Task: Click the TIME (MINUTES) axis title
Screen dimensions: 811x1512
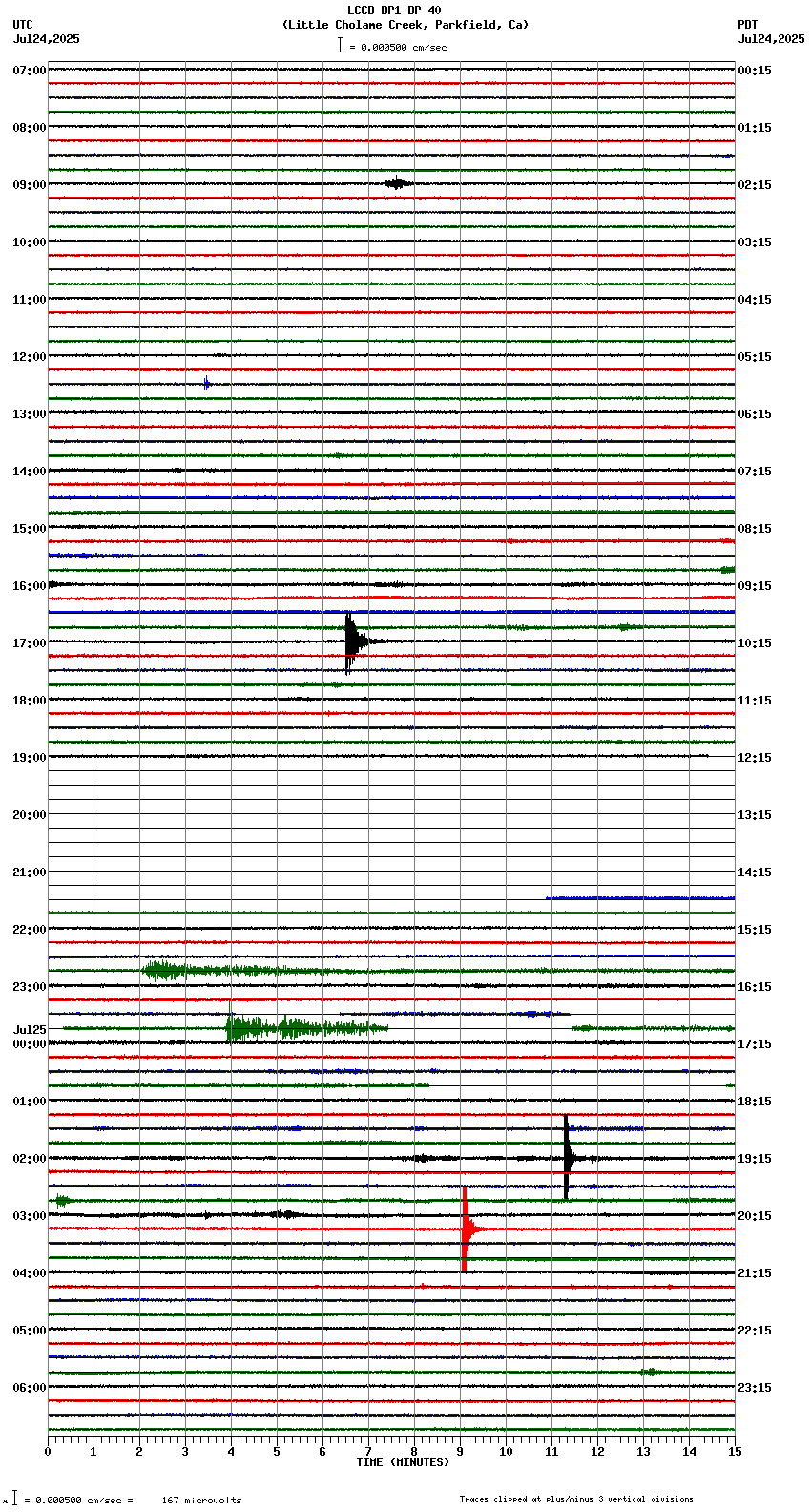Action: (x=403, y=1462)
